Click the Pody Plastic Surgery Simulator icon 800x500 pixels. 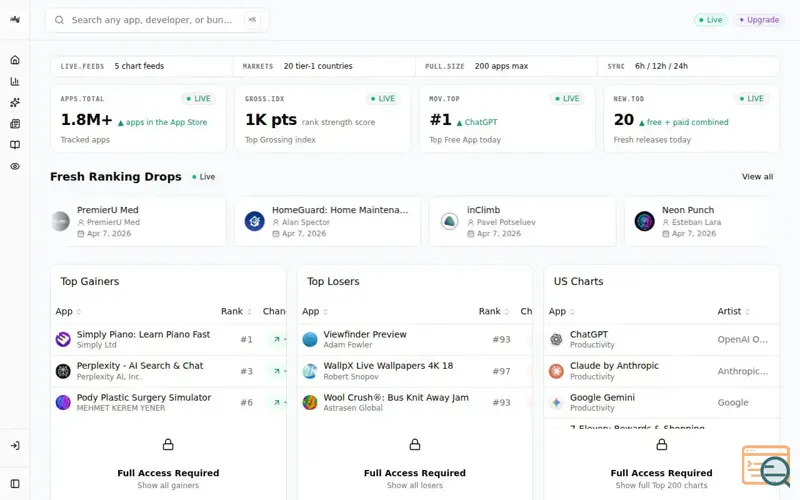tap(63, 403)
